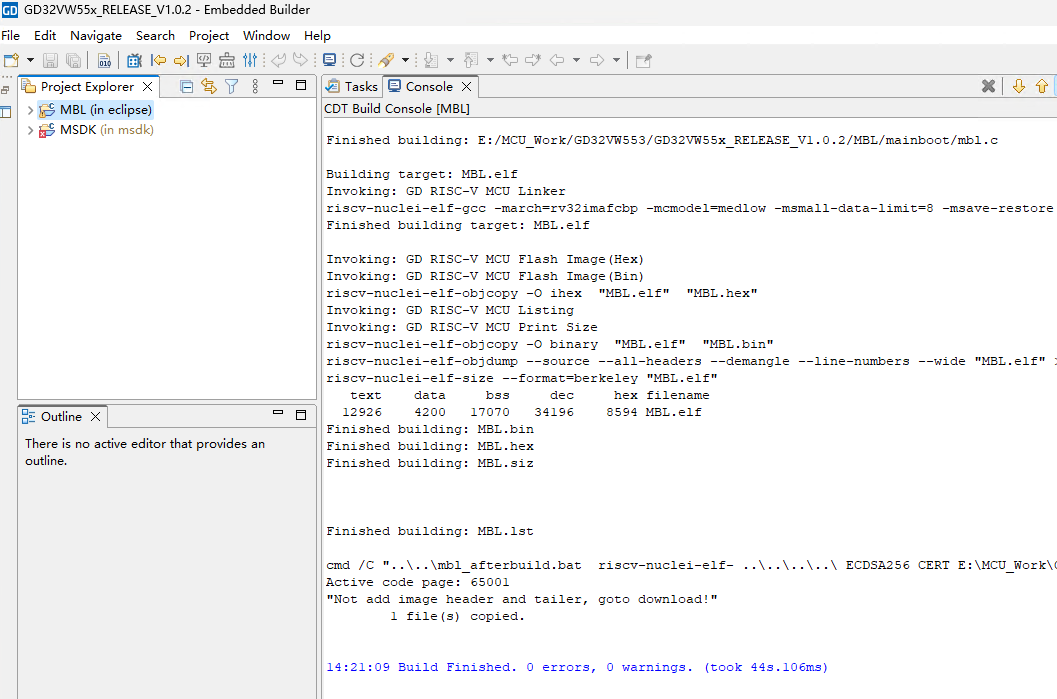Image resolution: width=1057 pixels, height=699 pixels.
Task: Toggle Link with Editor in Project Explorer
Action: (208, 87)
